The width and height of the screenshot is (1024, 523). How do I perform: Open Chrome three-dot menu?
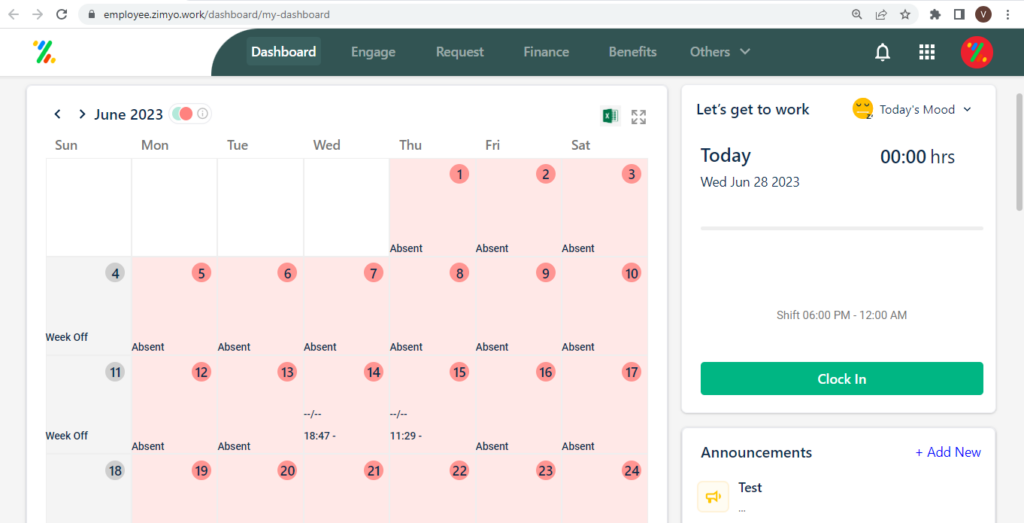pyautogui.click(x=1008, y=14)
